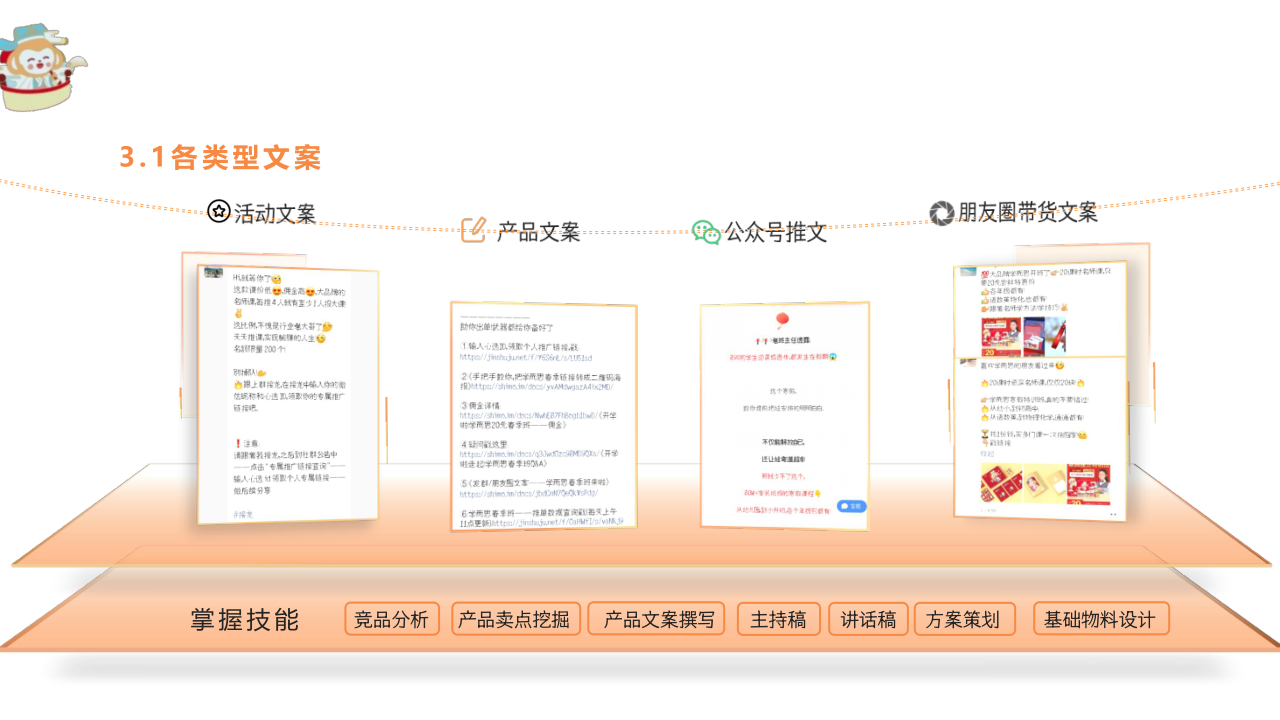Choose the 主持稿 skill tag
This screenshot has width=1280, height=720.
778,619
